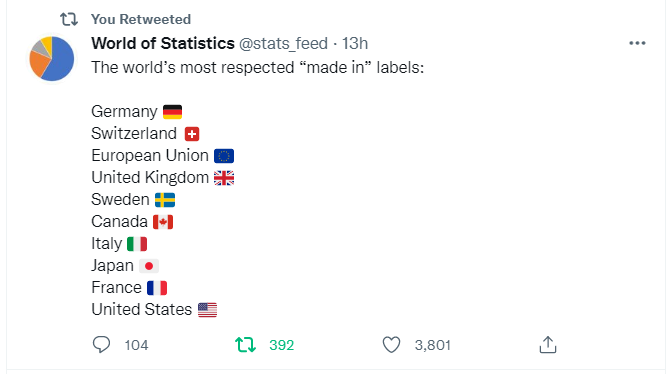This screenshot has width=670, height=374.
Task: Click the You Retweeted label
Action: (x=141, y=19)
